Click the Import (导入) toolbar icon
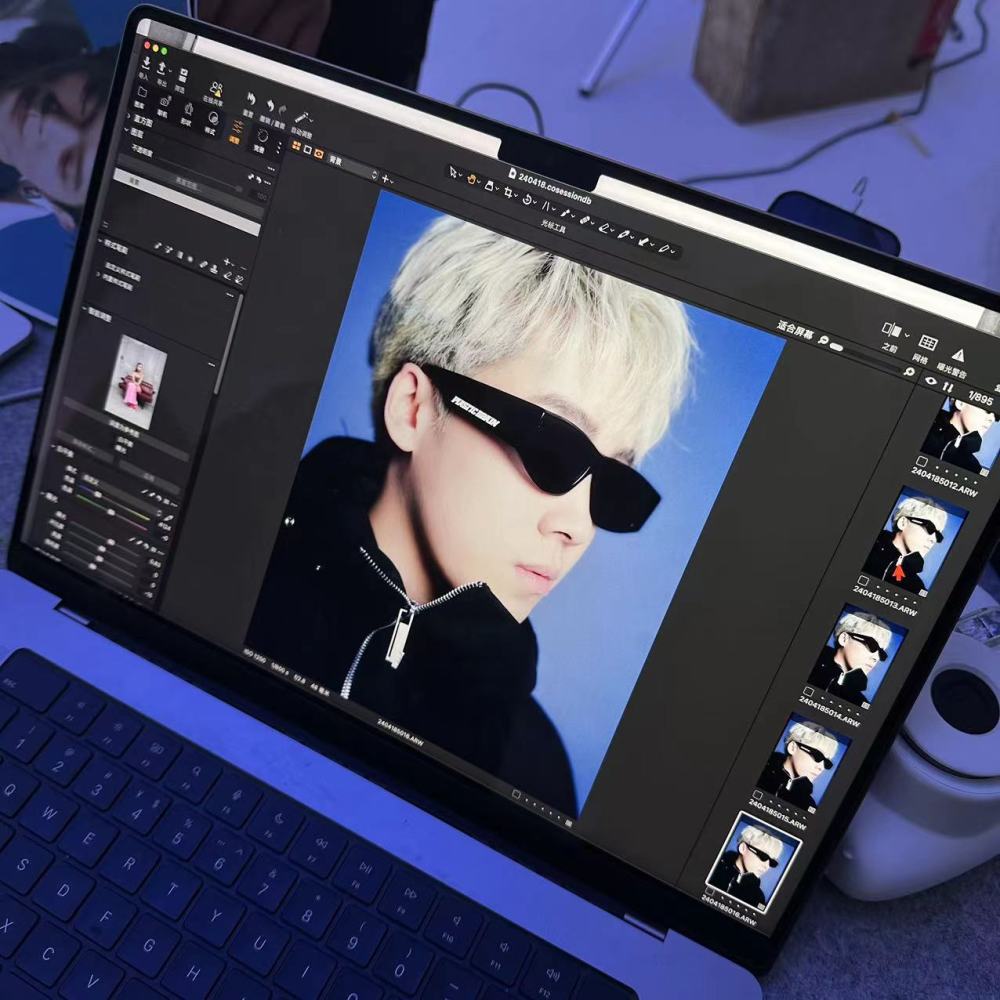The width and height of the screenshot is (1000, 1000). [147, 63]
